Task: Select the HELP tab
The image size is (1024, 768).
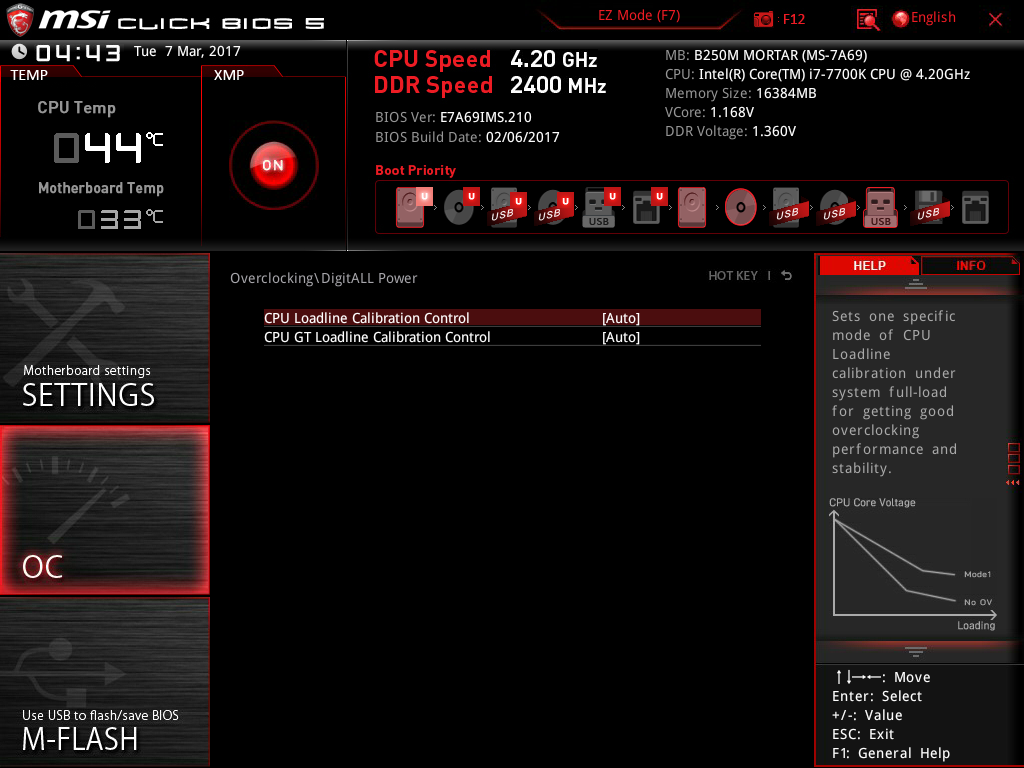Action: (x=868, y=265)
